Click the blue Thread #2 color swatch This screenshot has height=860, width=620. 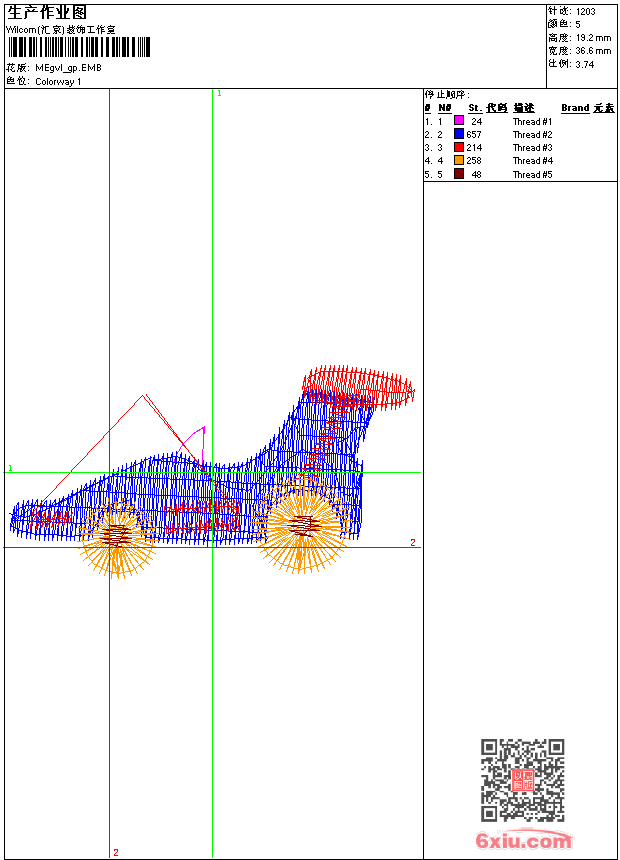(459, 134)
